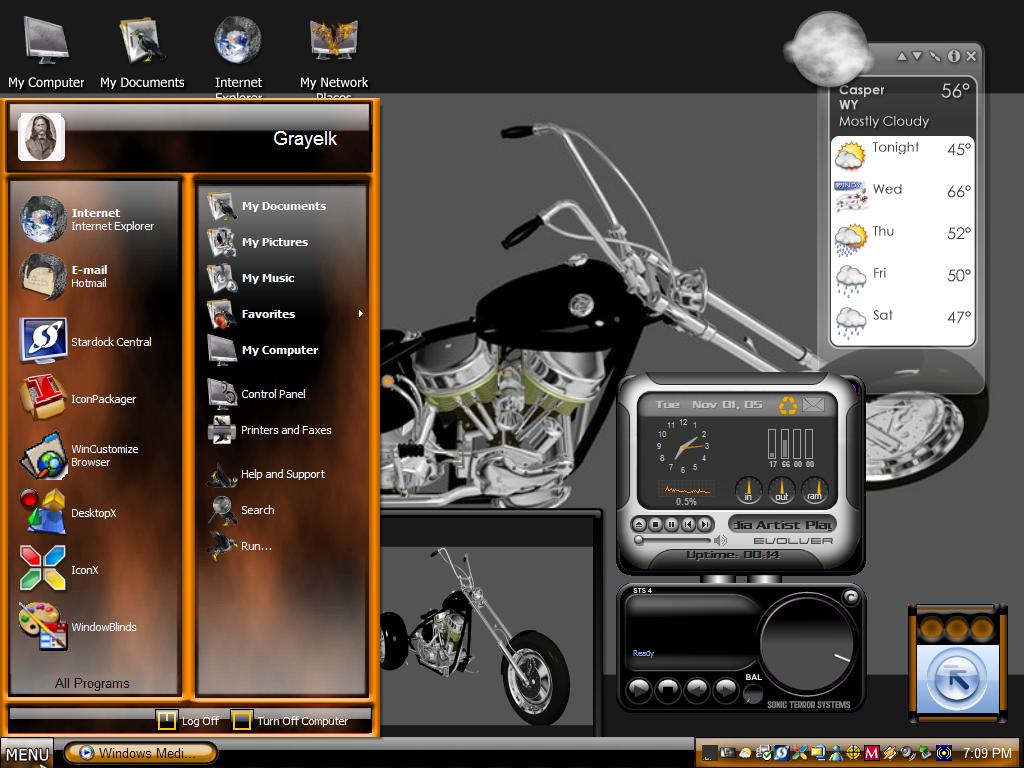Click the My Computer desktop icon
The width and height of the screenshot is (1024, 768).
tap(46, 52)
